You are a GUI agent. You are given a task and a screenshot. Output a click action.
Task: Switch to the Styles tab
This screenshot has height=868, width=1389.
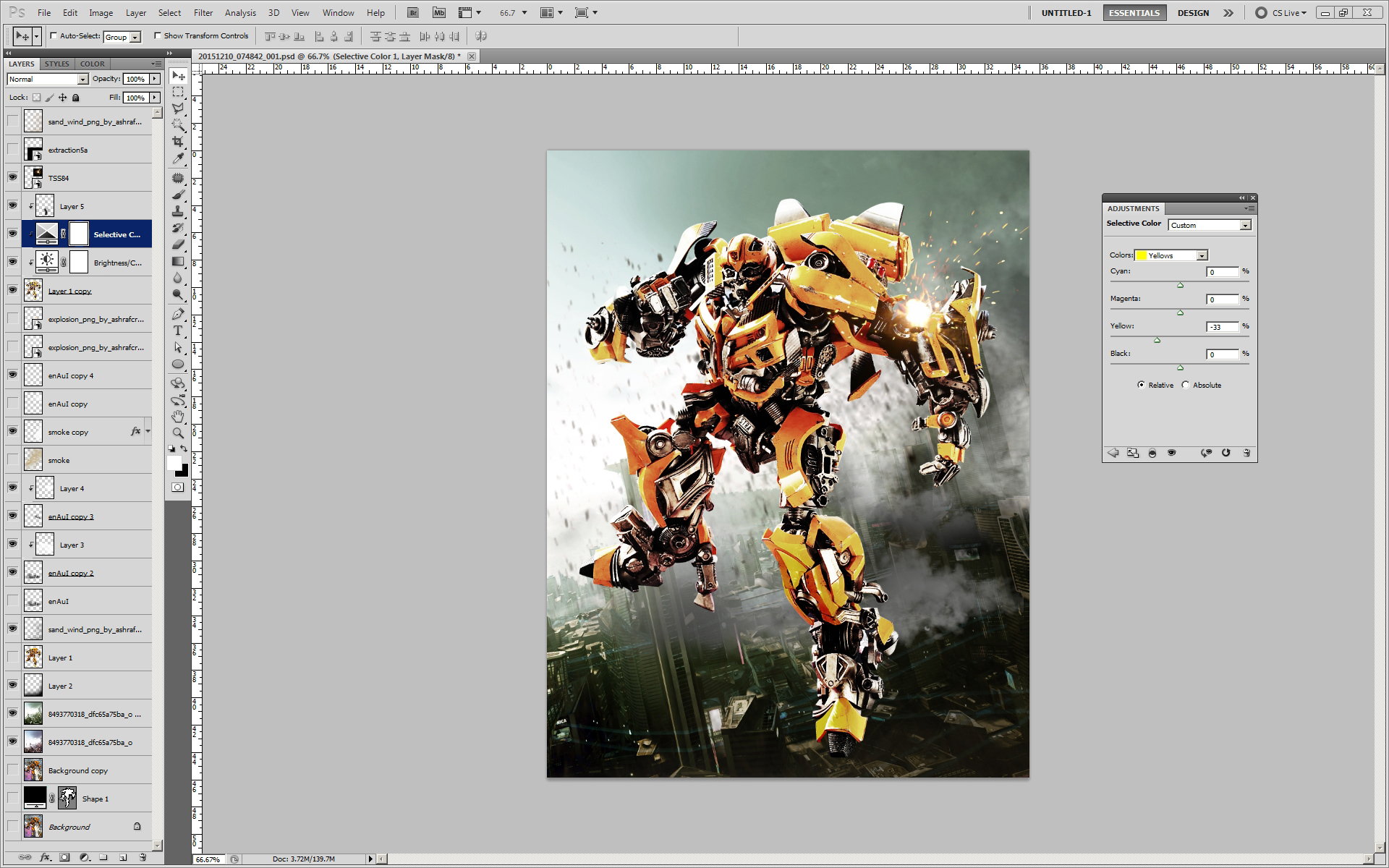pyautogui.click(x=56, y=64)
